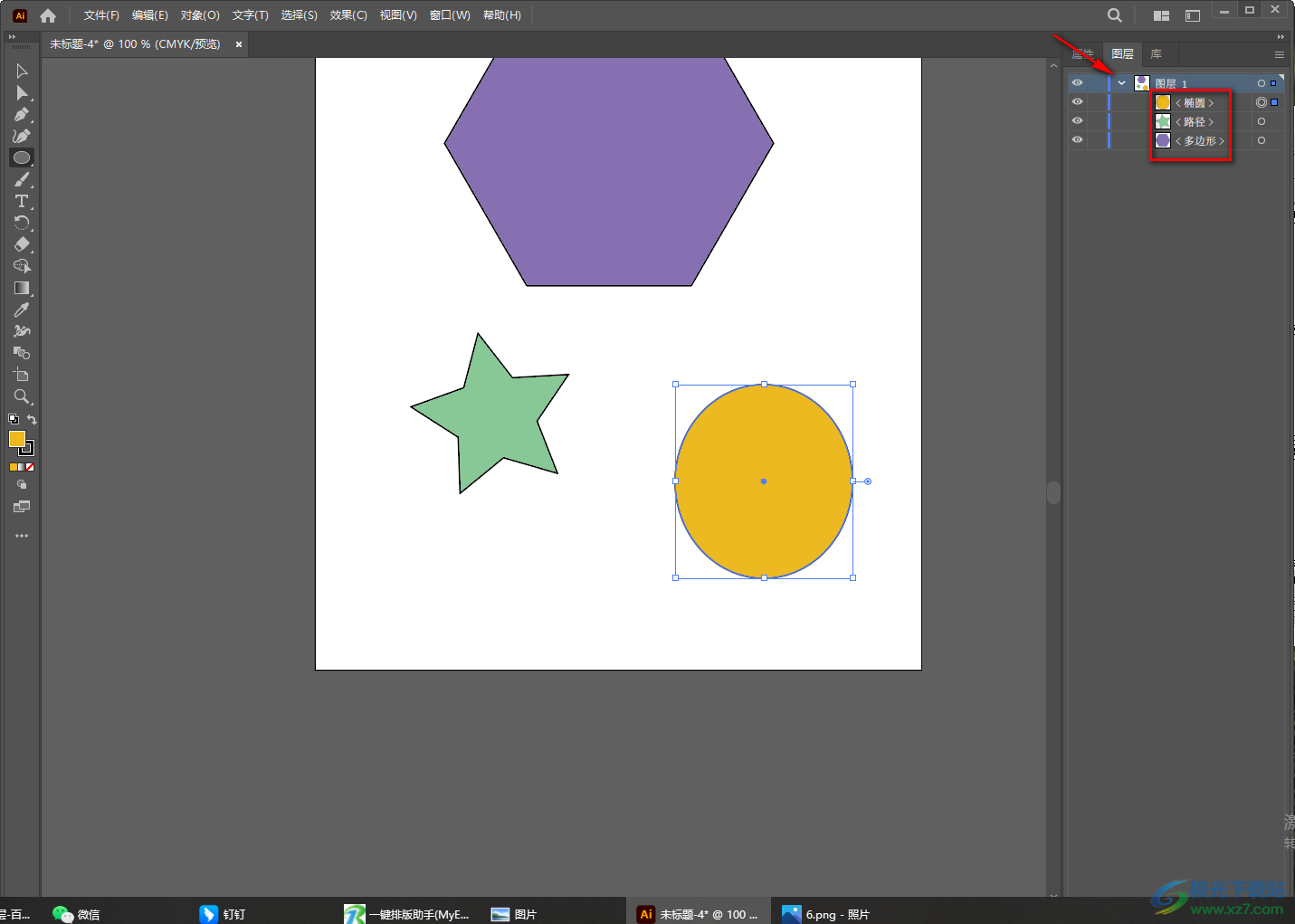Screen dimensions: 1295x924
Task: Open 微信 from the taskbar
Action: click(77, 914)
